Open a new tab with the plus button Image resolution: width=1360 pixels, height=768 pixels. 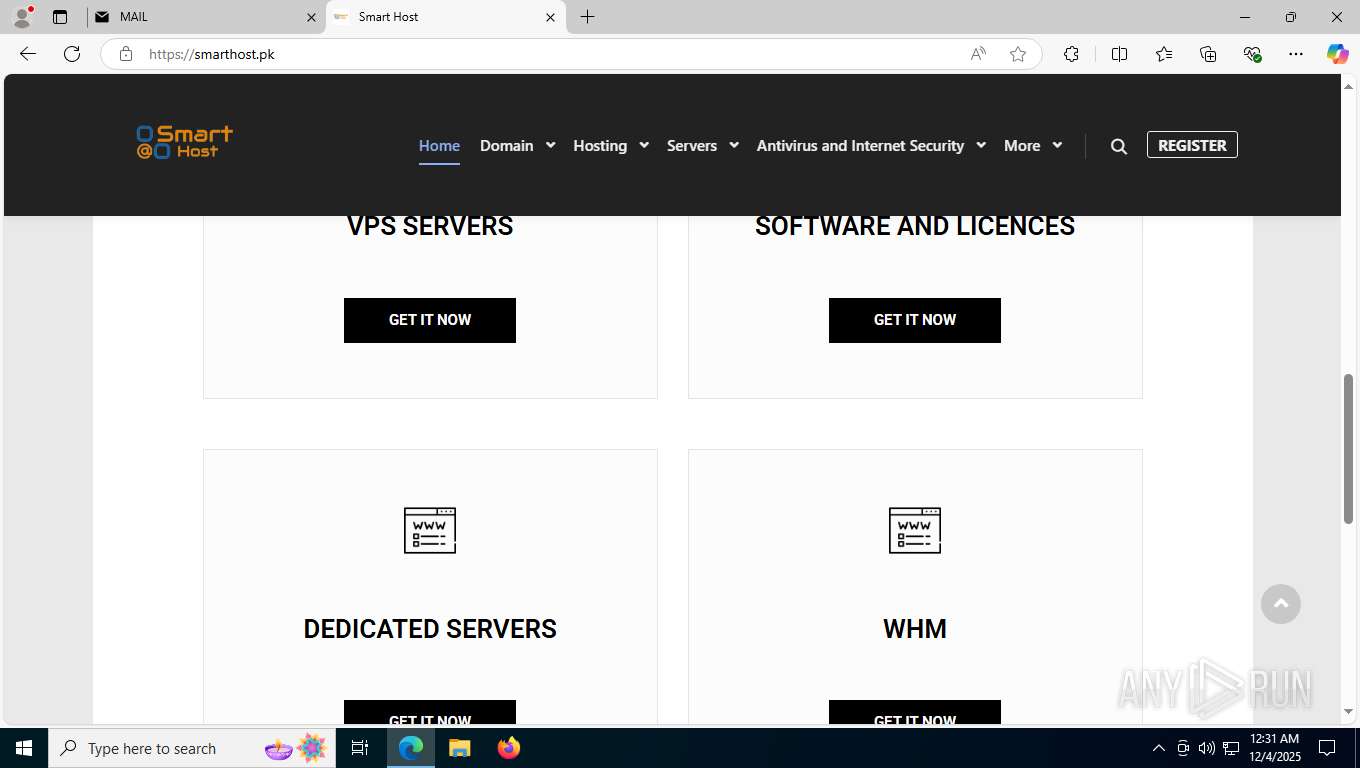pyautogui.click(x=587, y=17)
